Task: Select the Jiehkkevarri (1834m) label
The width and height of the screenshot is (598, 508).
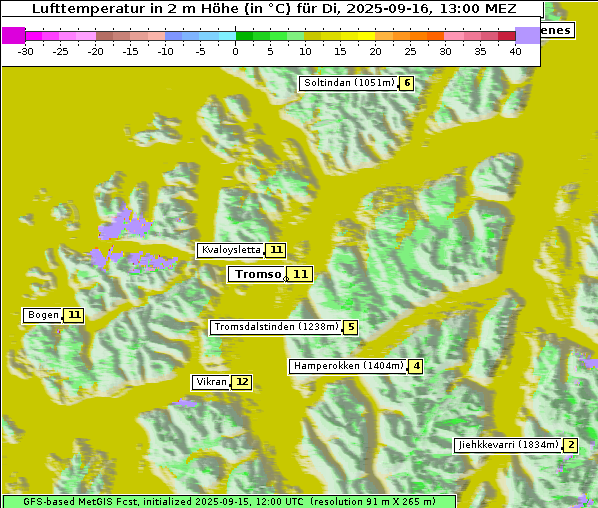Action: point(508,445)
